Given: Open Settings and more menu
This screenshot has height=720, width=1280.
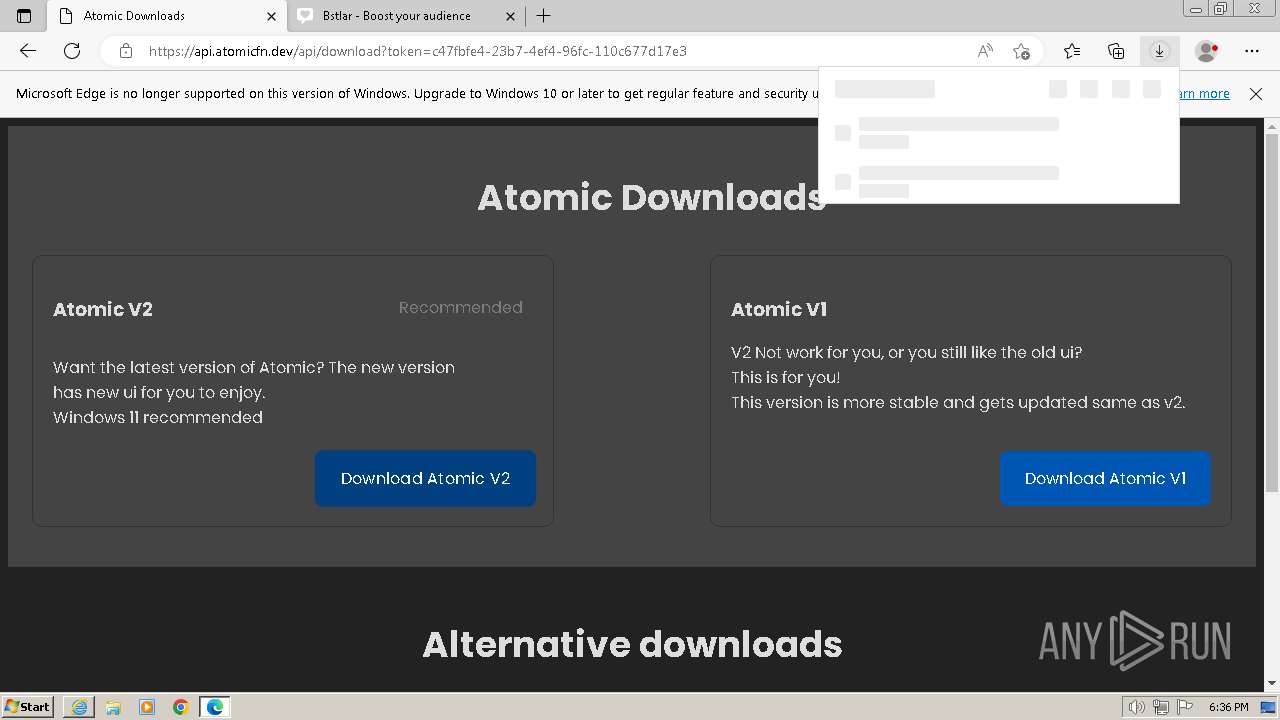Looking at the screenshot, I should pos(1252,51).
